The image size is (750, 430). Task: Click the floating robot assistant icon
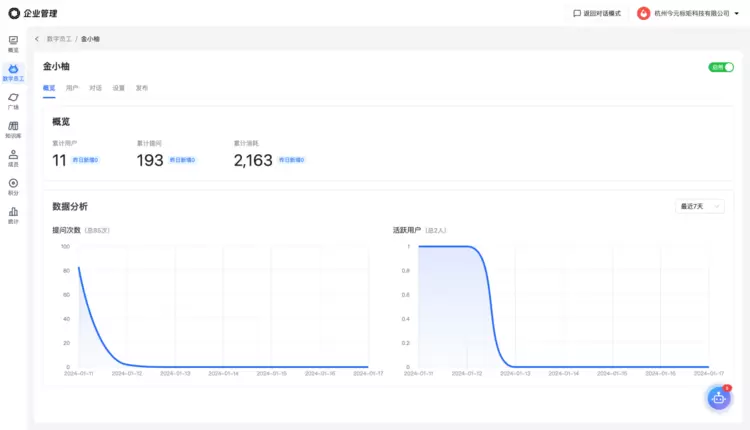717,397
